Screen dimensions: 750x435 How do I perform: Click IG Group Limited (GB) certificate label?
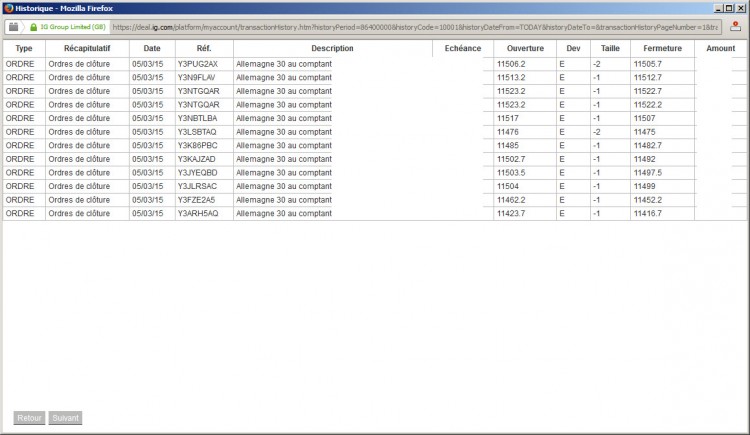73,27
